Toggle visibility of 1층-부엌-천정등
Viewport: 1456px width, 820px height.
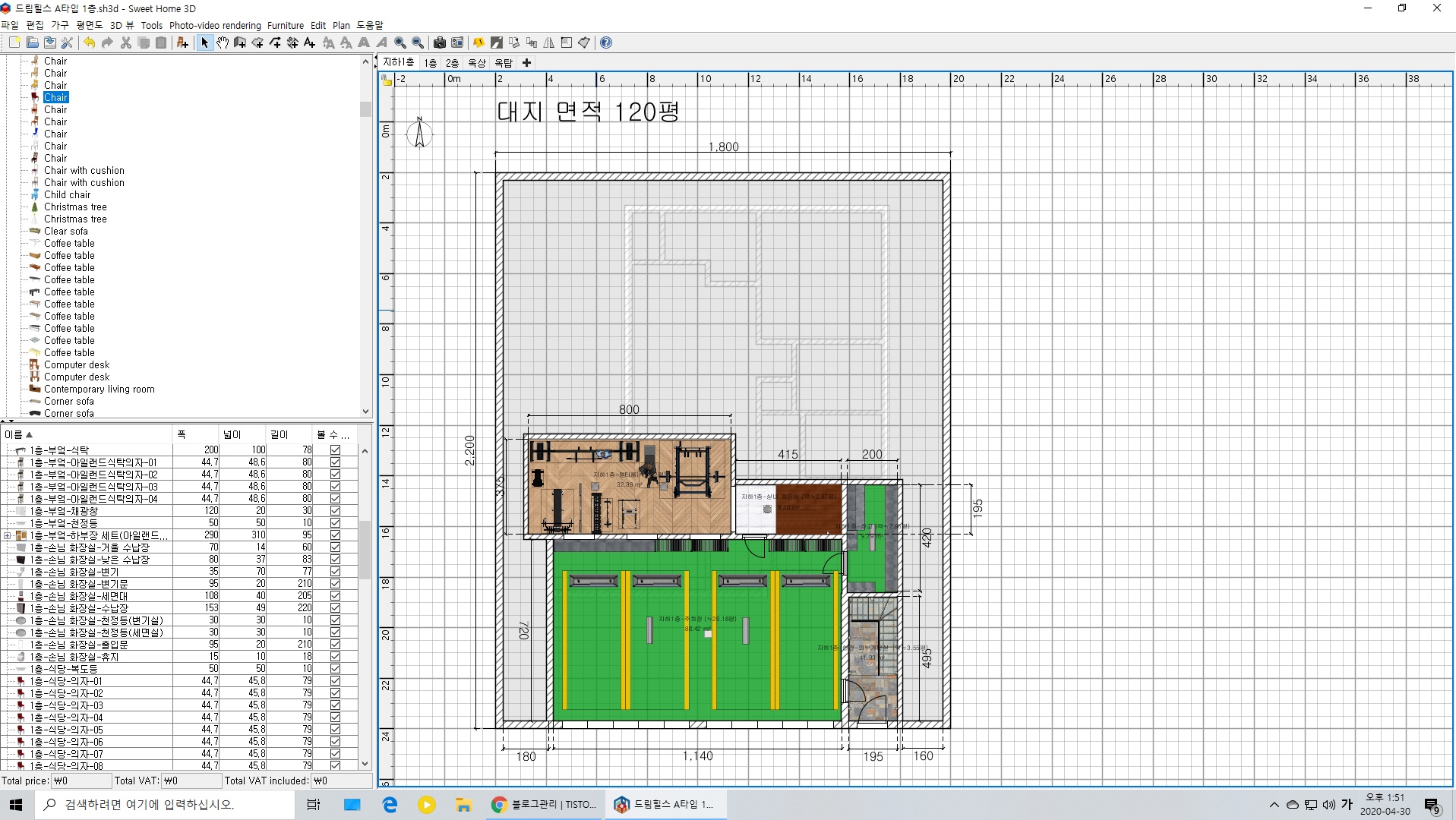(335, 522)
